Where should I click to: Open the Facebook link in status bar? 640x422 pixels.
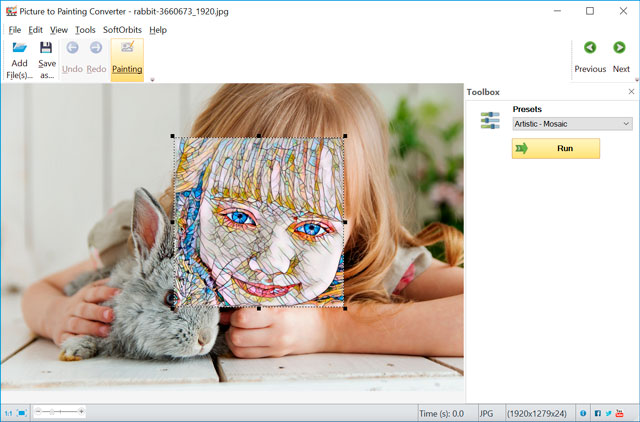[x=598, y=412]
